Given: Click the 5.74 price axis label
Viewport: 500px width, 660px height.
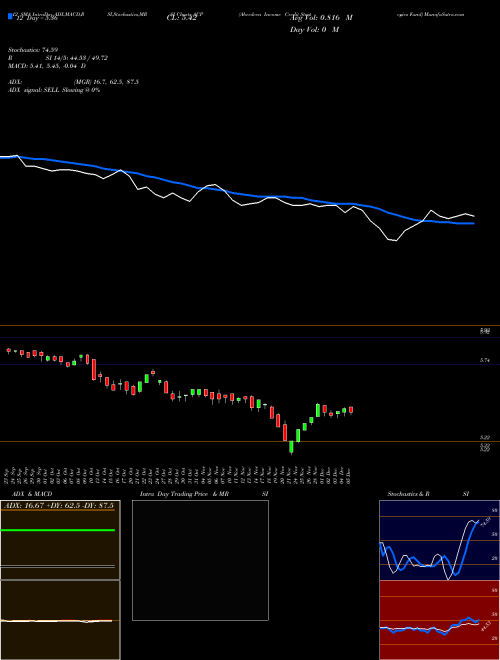Looking at the screenshot, I should tap(485, 360).
